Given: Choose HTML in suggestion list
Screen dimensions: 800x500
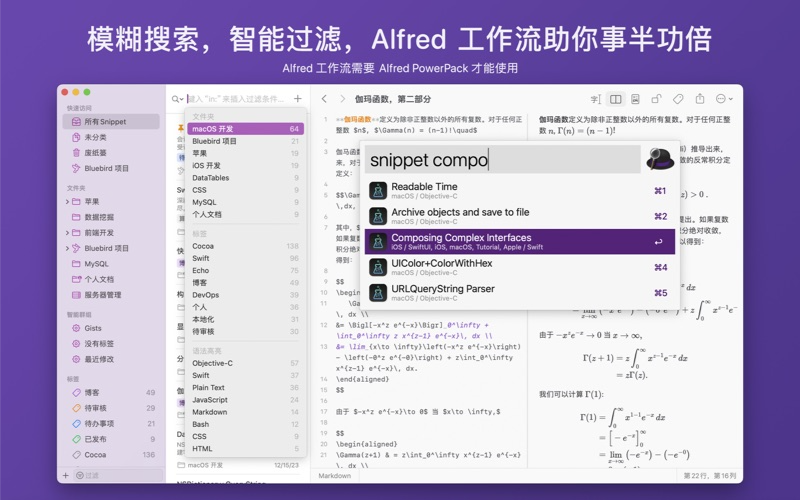Looking at the screenshot, I should (245, 448).
